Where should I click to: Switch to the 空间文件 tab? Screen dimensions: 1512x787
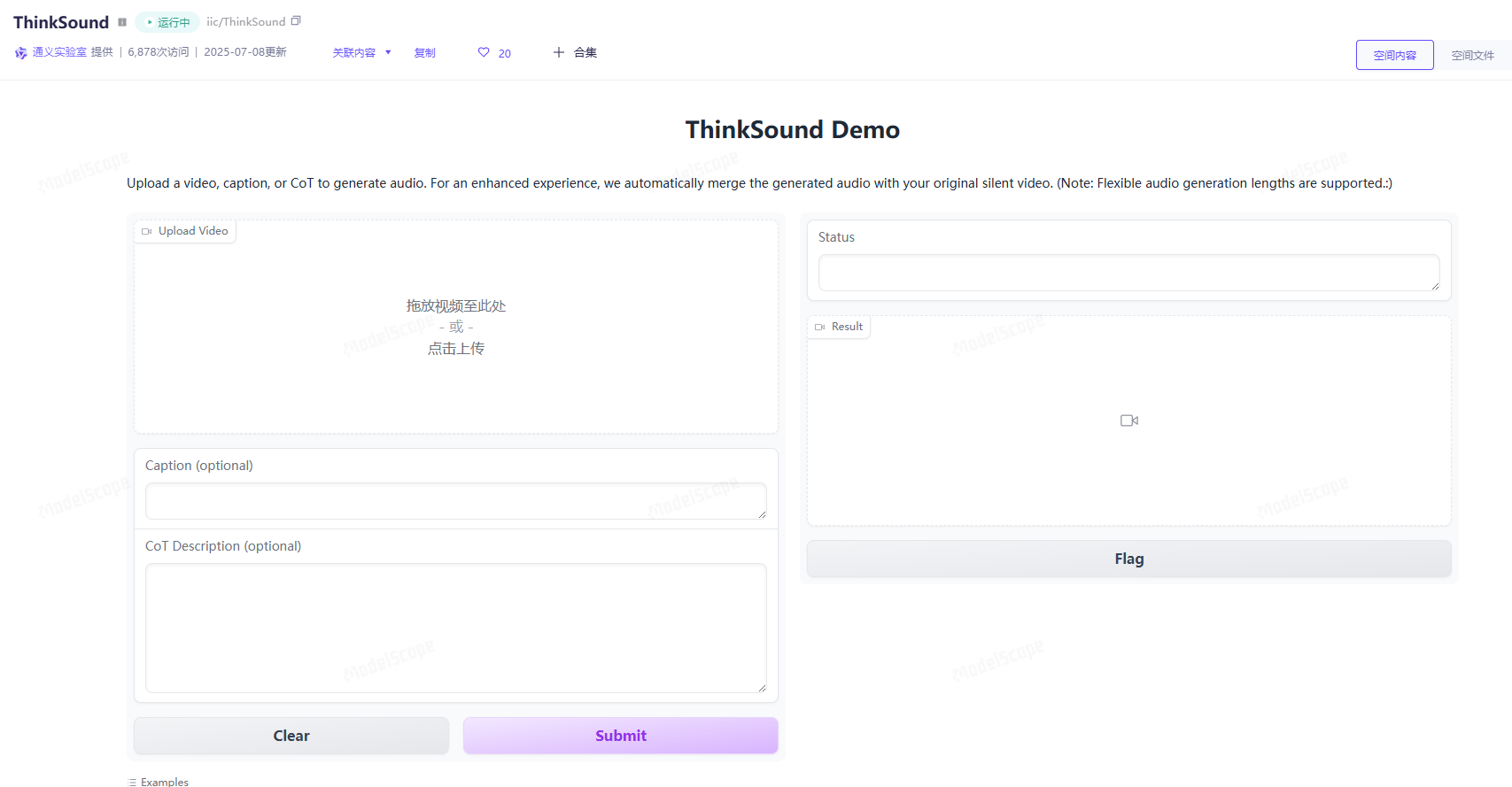[1472, 55]
